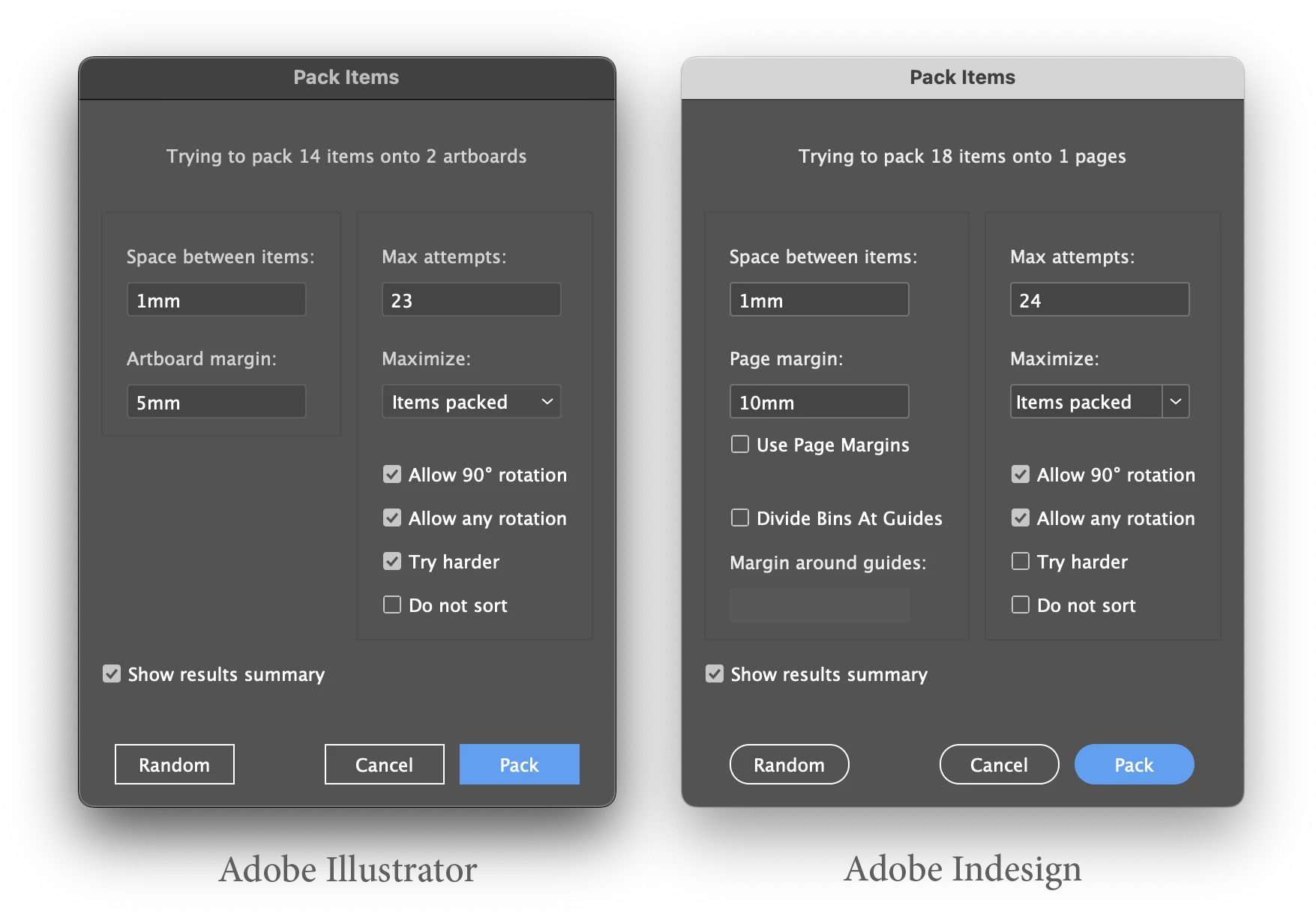Click 'Trying to pack 18 items onto 1 pages' text
Image resolution: width=1316 pixels, height=918 pixels.
tap(962, 156)
